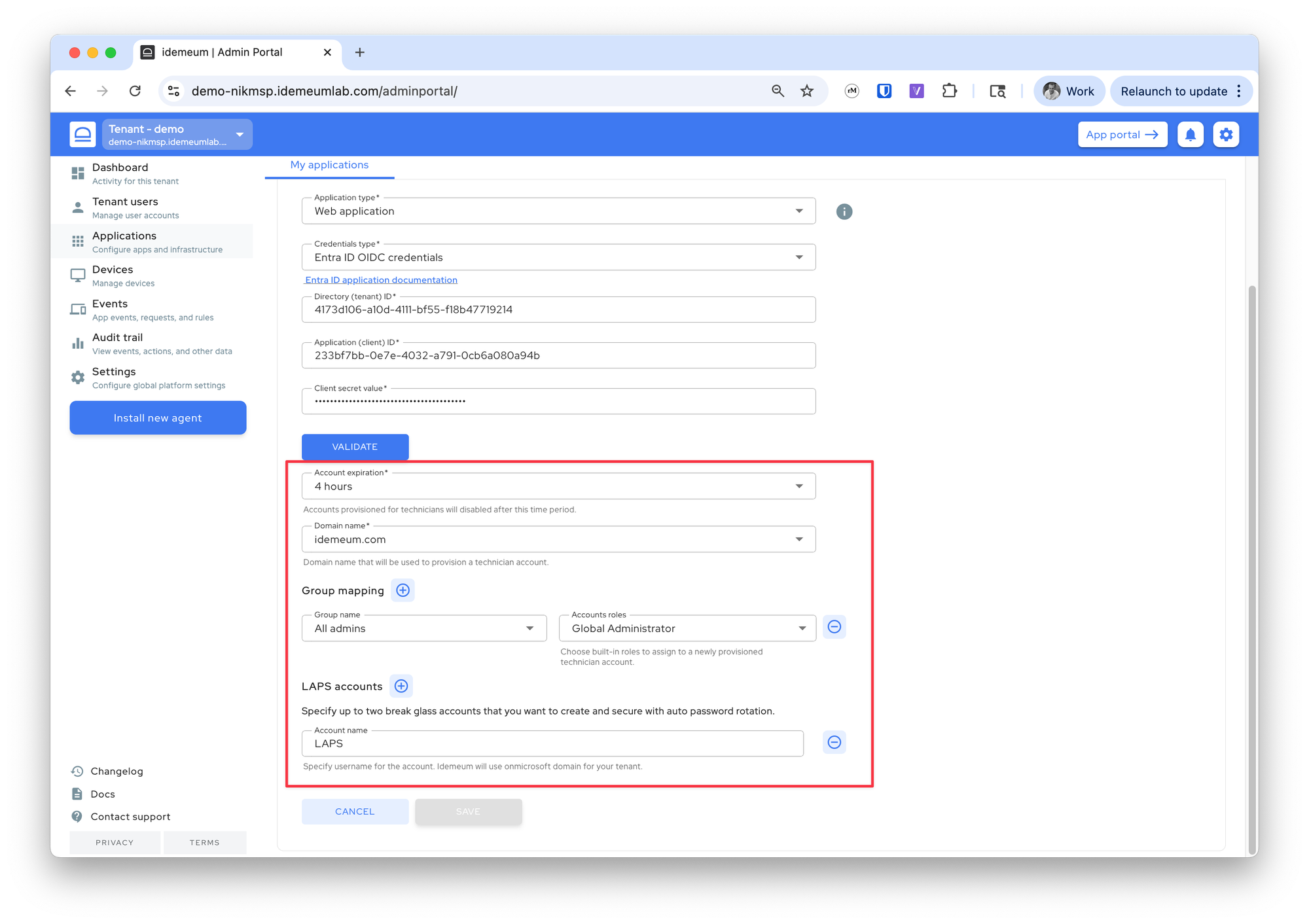This screenshot has height=924, width=1309.
Task: Bookmark this page with star icon
Action: click(807, 91)
